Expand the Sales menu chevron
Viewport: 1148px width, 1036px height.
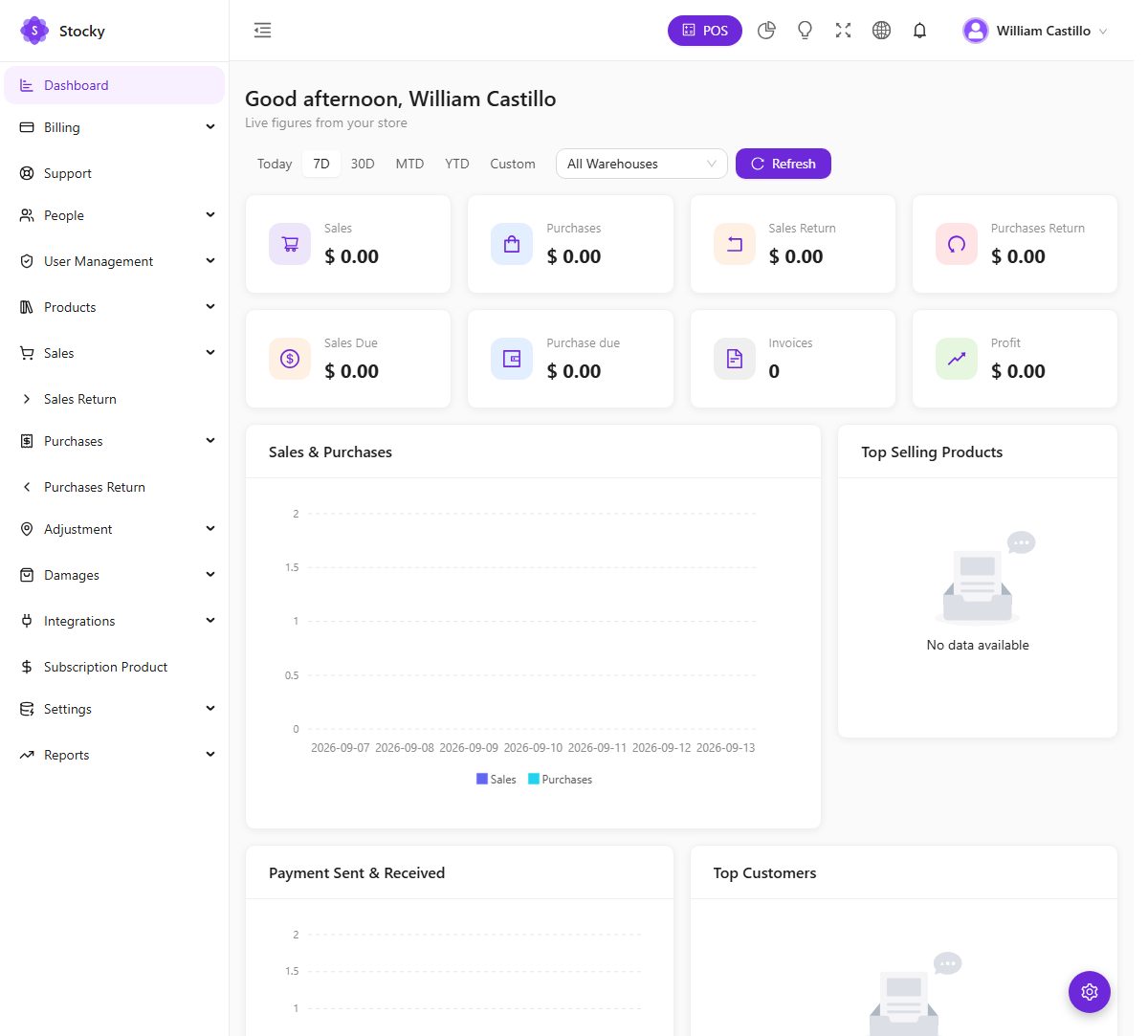pyautogui.click(x=210, y=352)
